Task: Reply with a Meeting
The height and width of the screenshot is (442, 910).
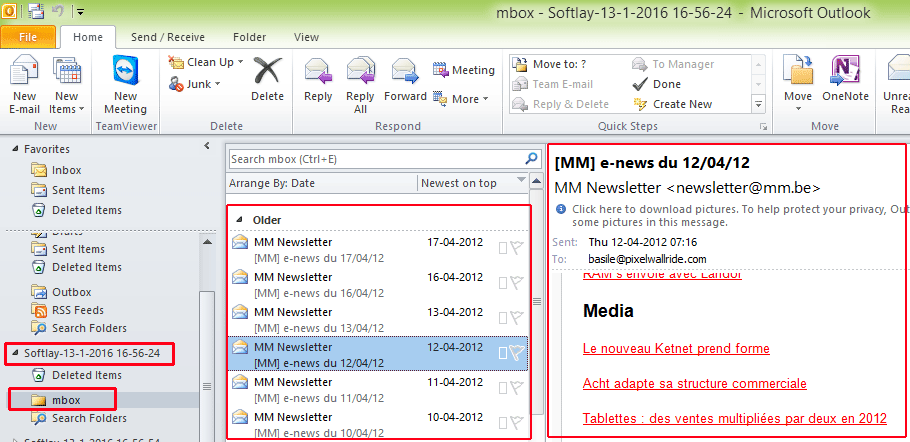Action: pos(464,70)
